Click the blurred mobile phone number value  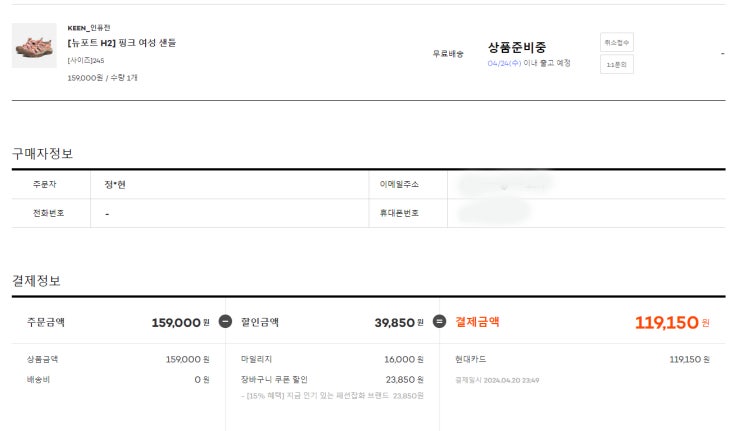point(493,212)
